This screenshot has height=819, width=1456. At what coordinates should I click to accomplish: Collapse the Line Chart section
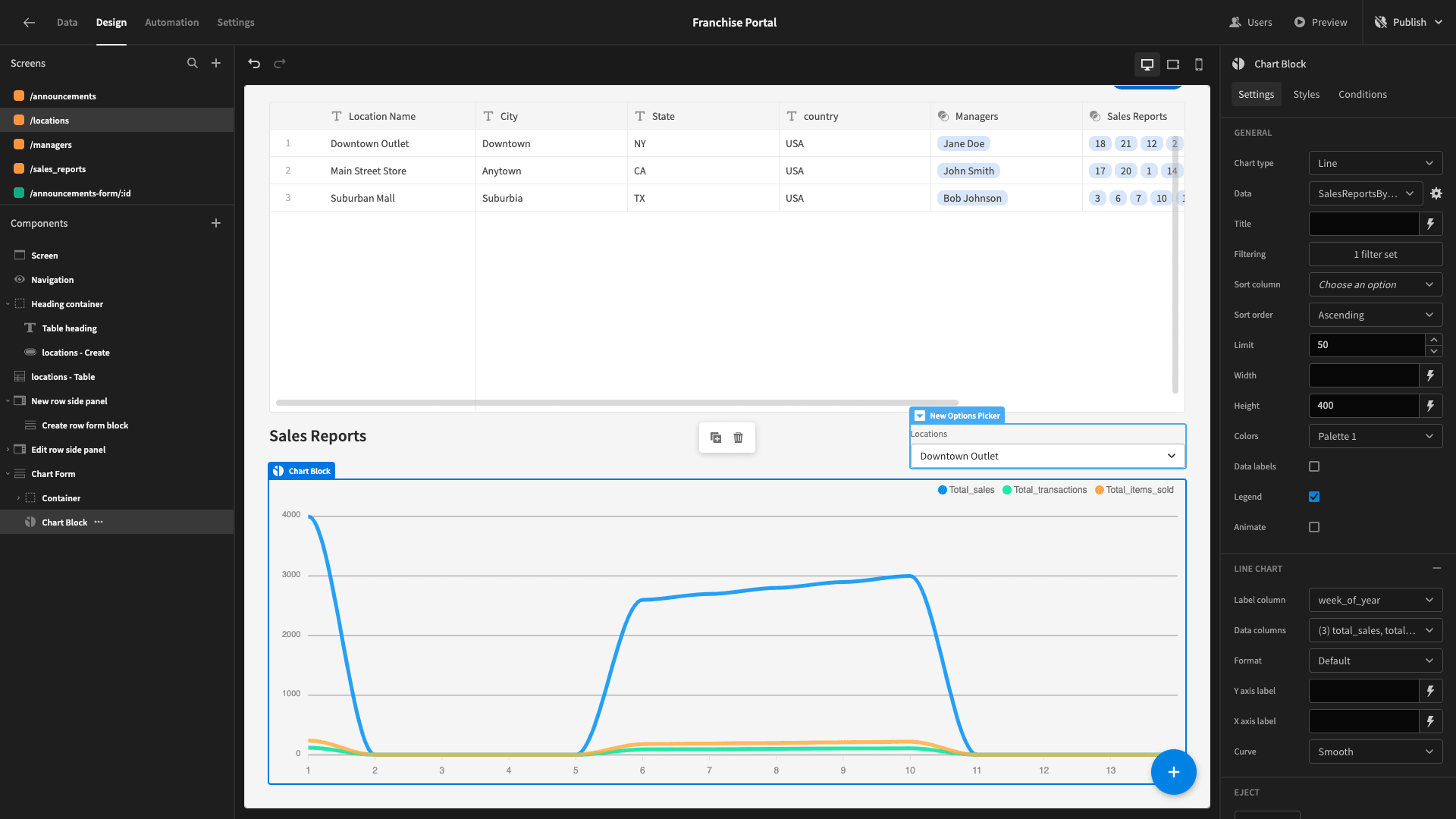click(1436, 568)
